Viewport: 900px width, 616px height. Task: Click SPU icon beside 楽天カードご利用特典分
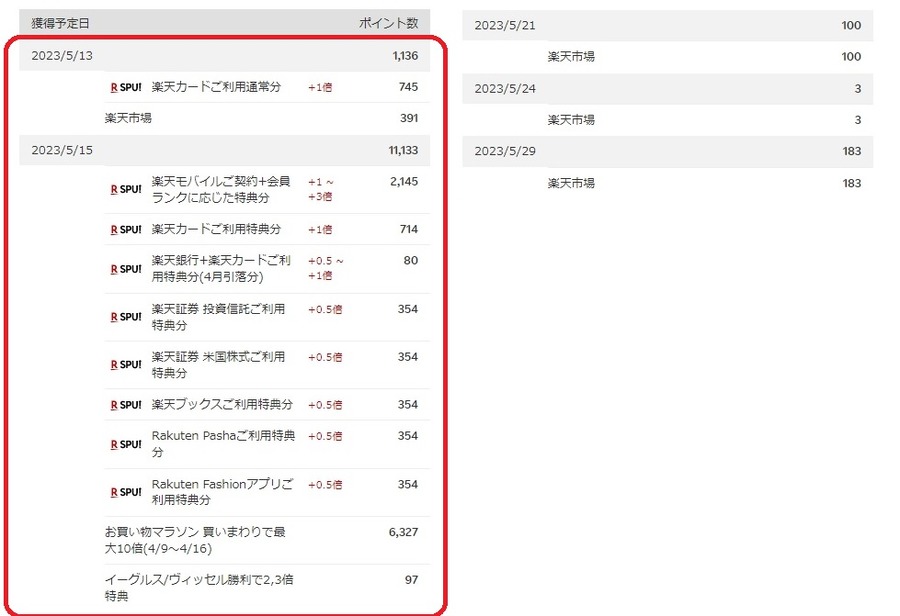pos(126,230)
